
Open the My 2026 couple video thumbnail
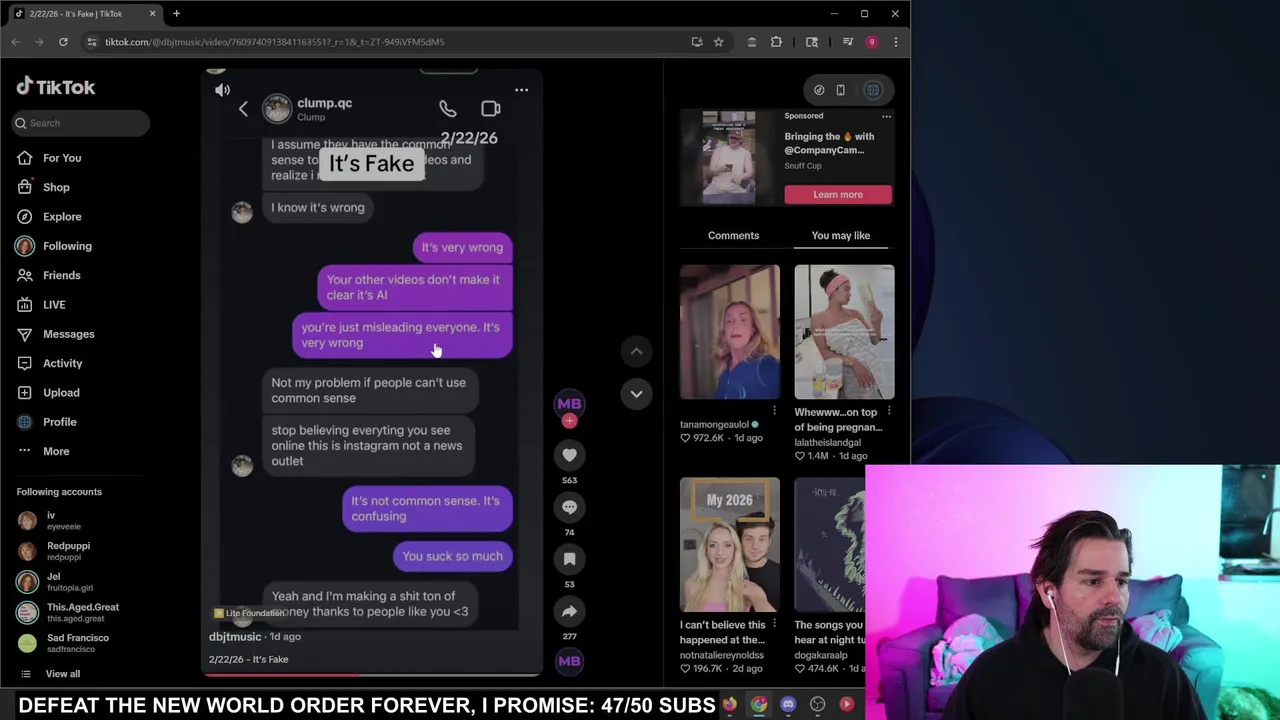point(730,545)
